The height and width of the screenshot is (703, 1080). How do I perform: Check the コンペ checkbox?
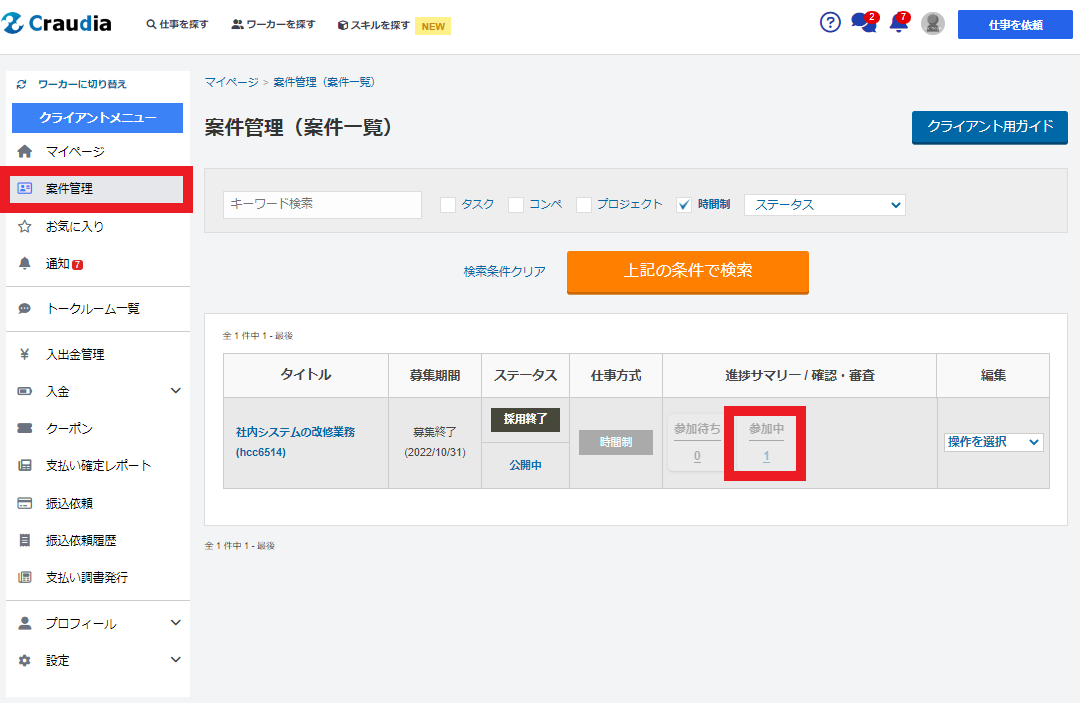(x=516, y=205)
